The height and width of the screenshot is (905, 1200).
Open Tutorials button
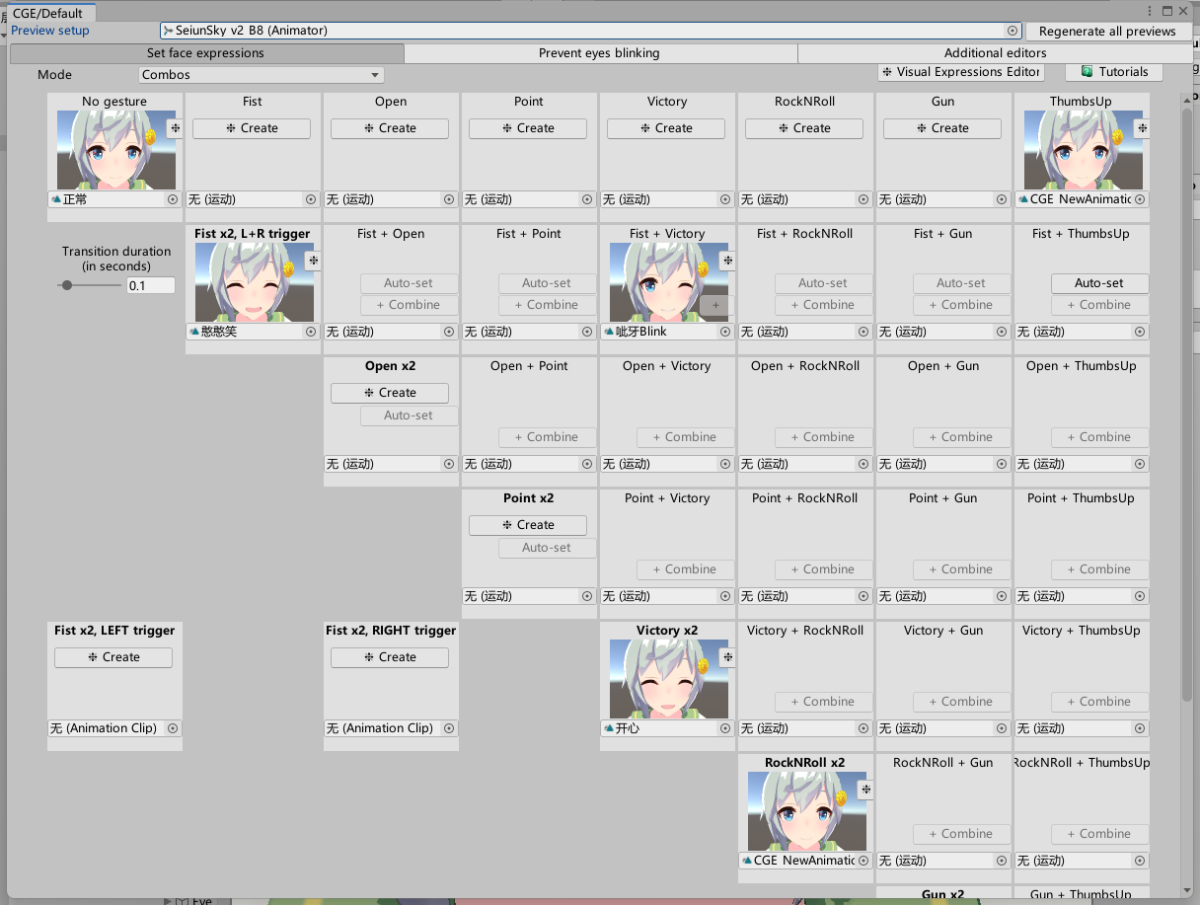click(1114, 72)
